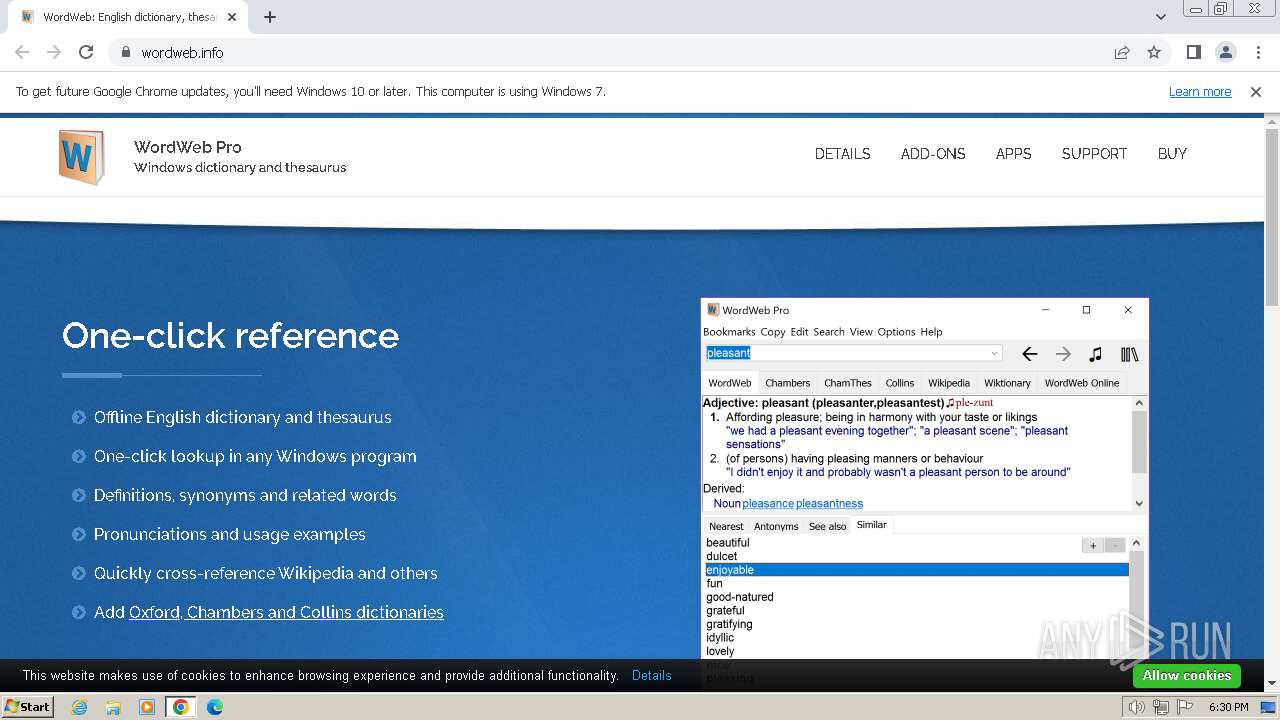Allow cookies on this website
The width and height of the screenshot is (1280, 720).
click(1187, 676)
